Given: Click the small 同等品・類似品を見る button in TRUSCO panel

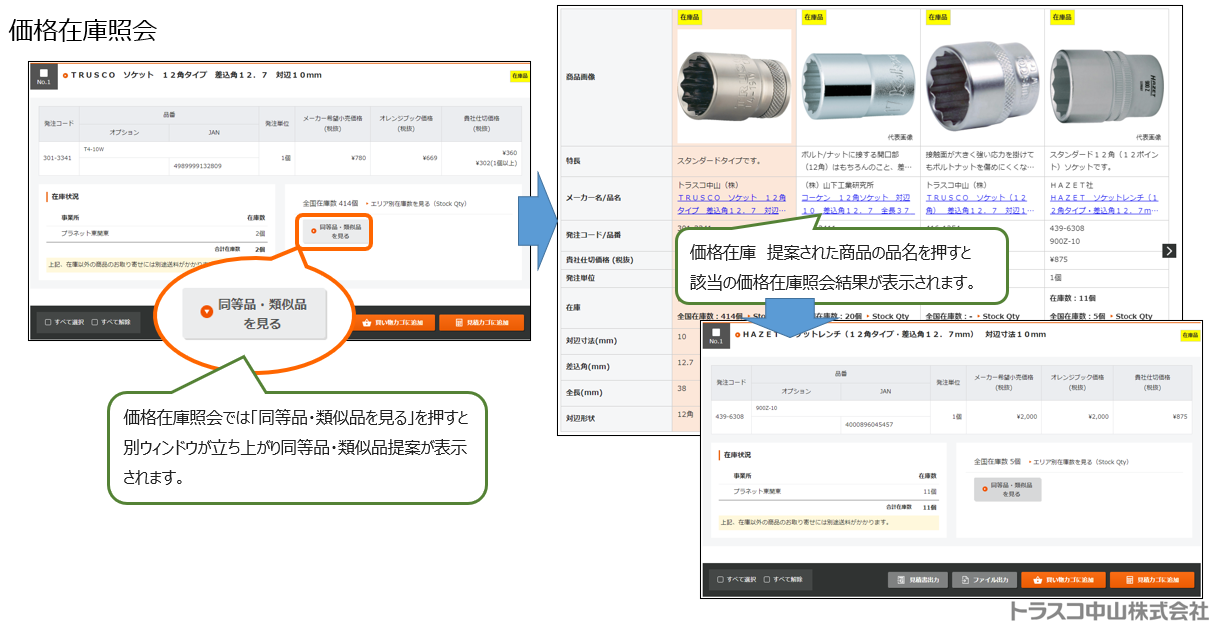Looking at the screenshot, I should (335, 232).
